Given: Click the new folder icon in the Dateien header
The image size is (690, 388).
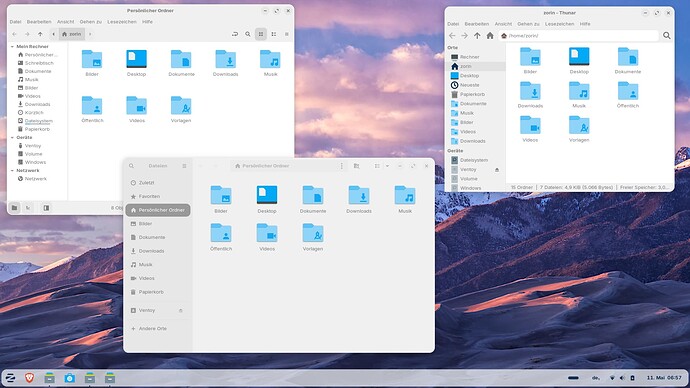Looking at the screenshot, I should 356,166.
